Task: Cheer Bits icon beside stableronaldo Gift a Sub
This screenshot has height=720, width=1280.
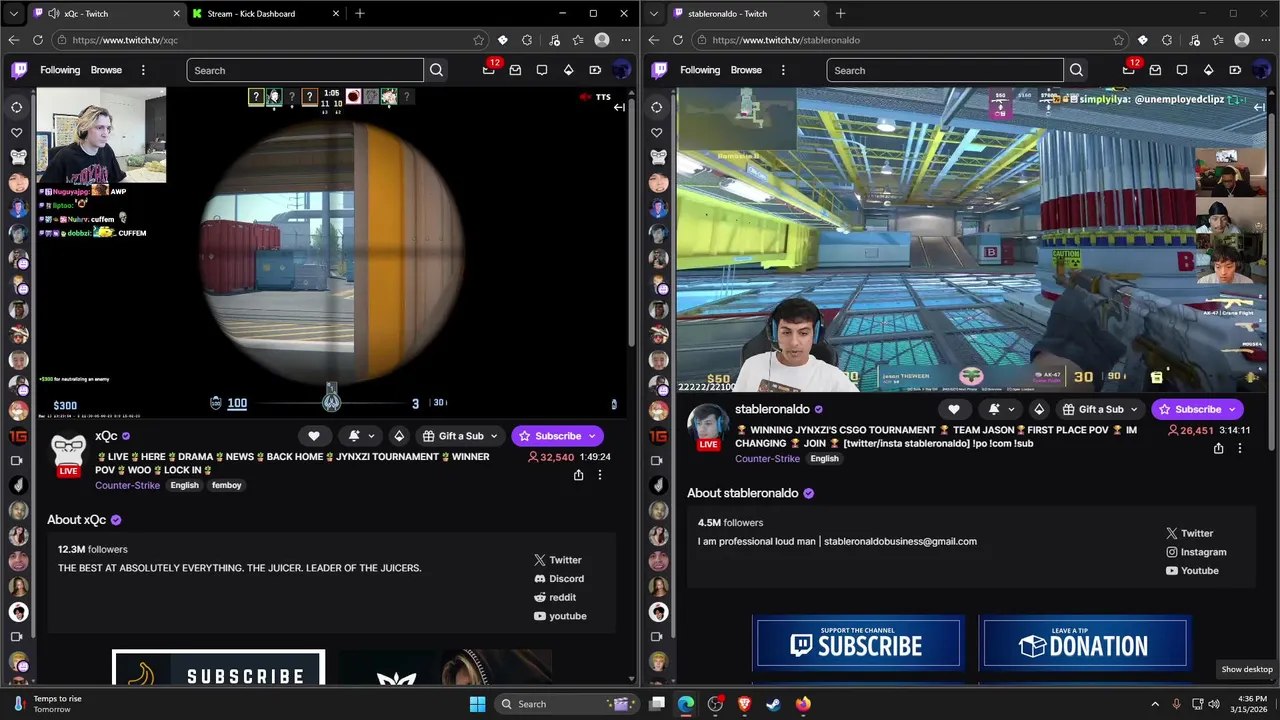Action: point(1039,409)
